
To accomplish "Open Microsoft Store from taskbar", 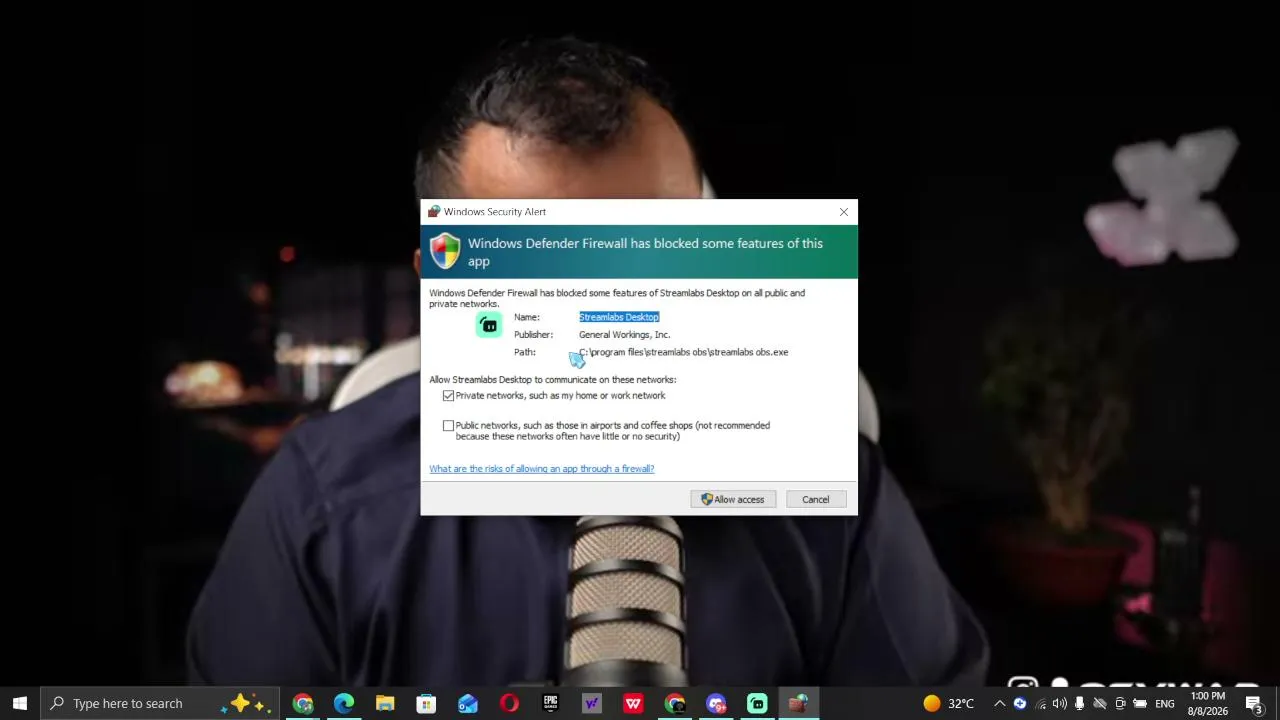I will [426, 703].
